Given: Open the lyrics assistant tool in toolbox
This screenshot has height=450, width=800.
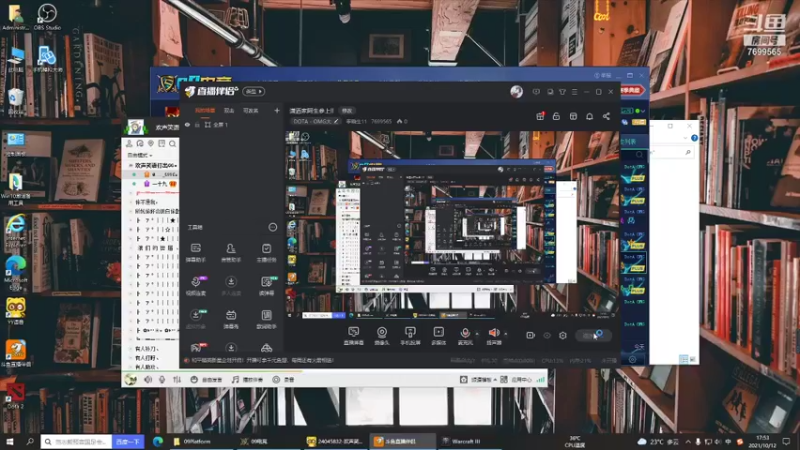Looking at the screenshot, I should (266, 319).
